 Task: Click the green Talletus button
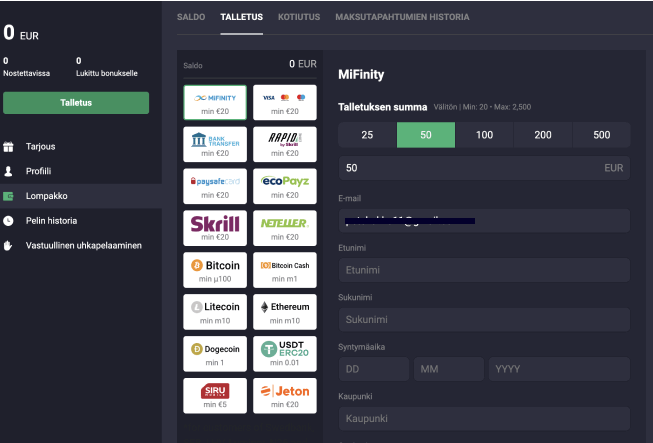coord(76,103)
